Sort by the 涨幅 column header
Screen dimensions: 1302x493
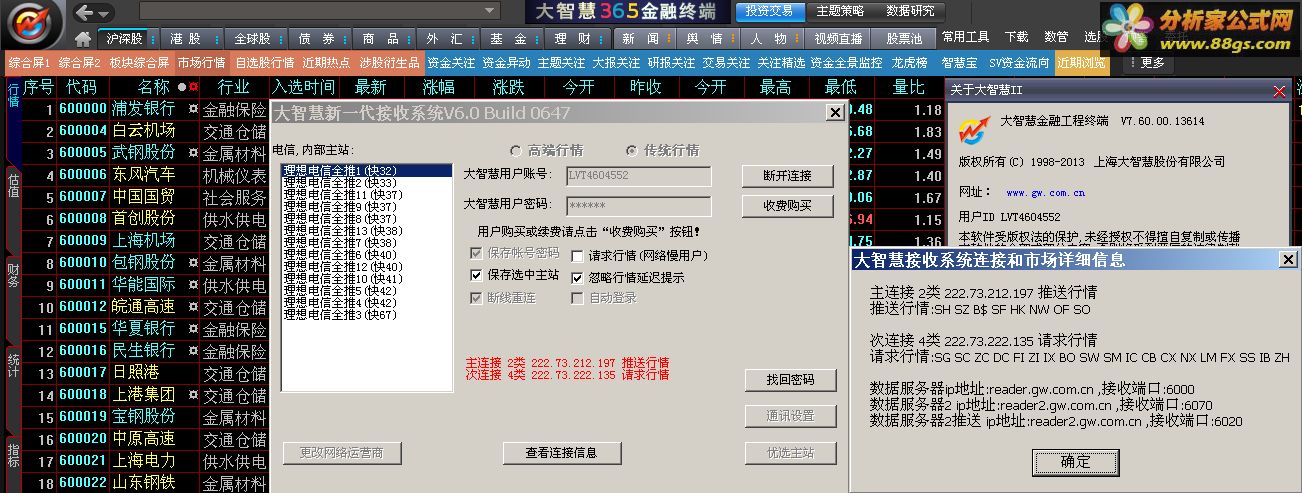pos(438,87)
